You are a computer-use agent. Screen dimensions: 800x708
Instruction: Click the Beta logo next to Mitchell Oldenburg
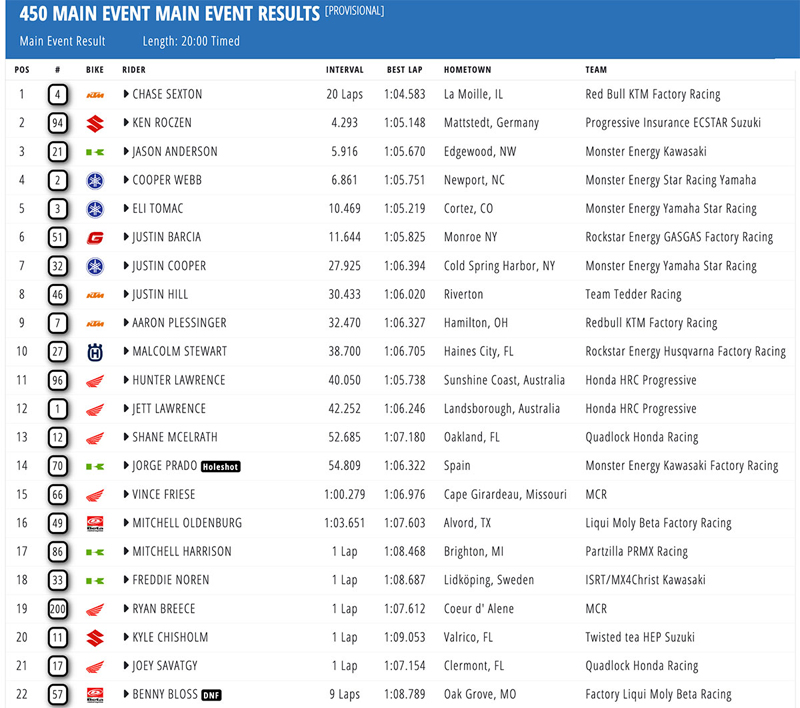tap(95, 523)
